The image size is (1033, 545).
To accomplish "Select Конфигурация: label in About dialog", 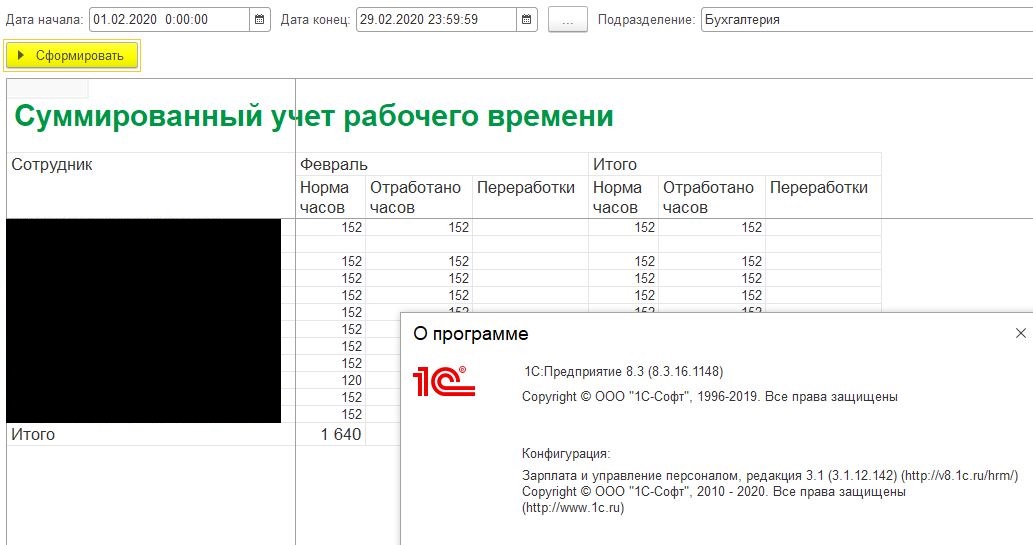I will point(566,453).
